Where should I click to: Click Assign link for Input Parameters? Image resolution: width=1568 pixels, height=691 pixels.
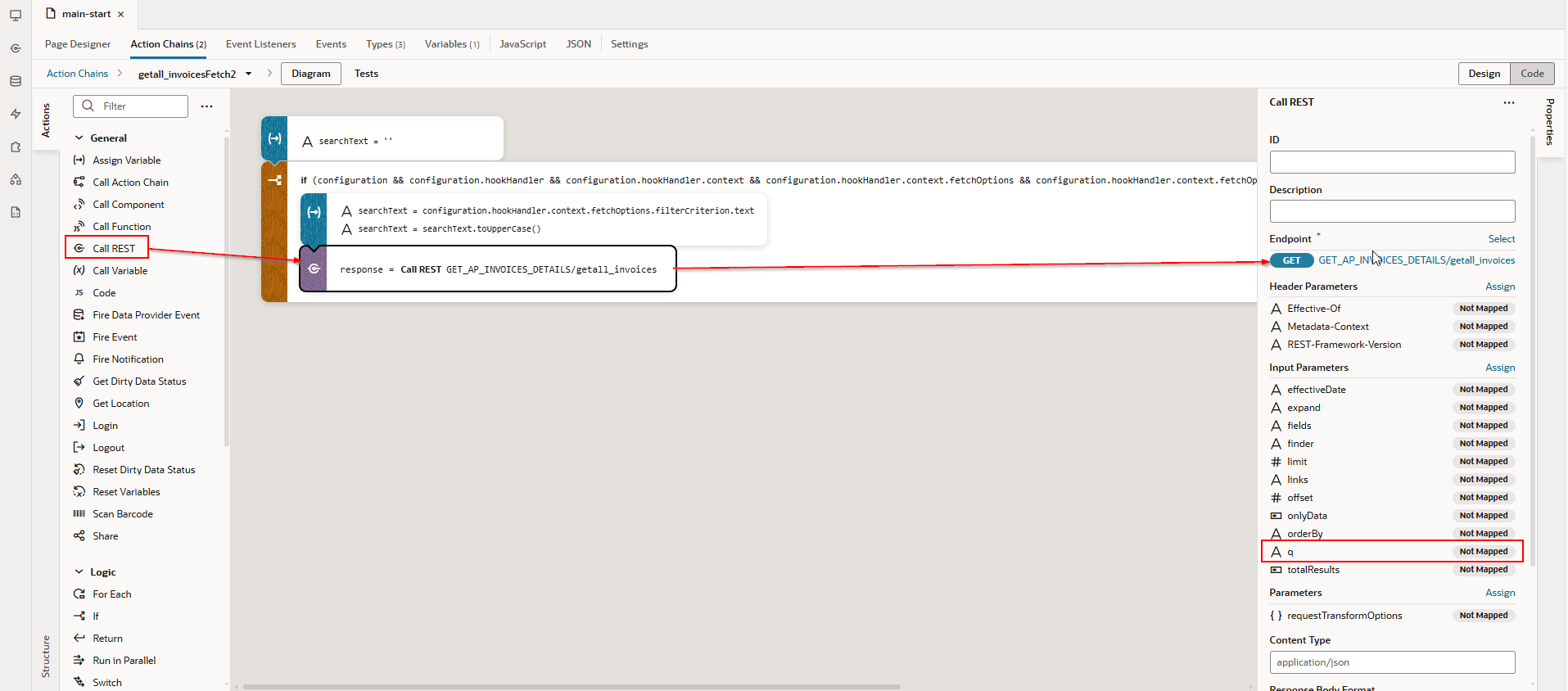click(x=1500, y=368)
